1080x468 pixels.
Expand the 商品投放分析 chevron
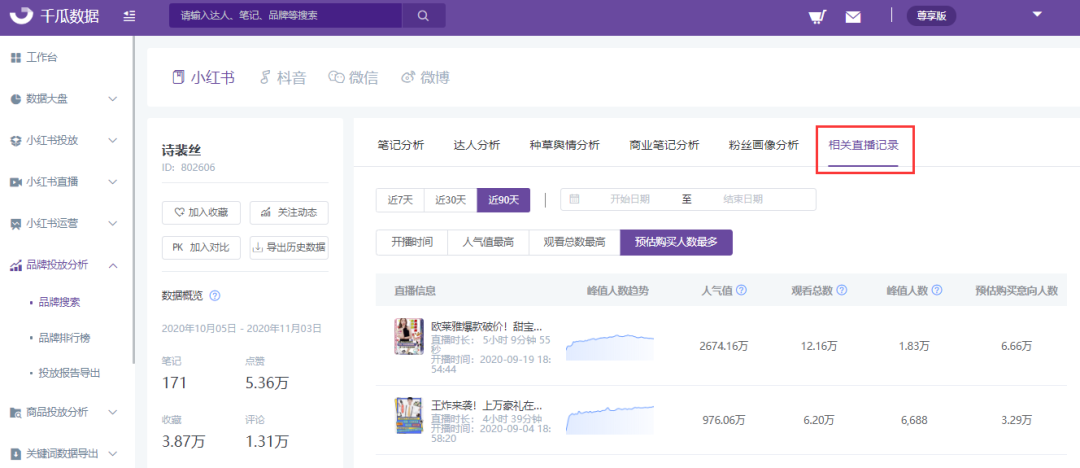click(114, 412)
